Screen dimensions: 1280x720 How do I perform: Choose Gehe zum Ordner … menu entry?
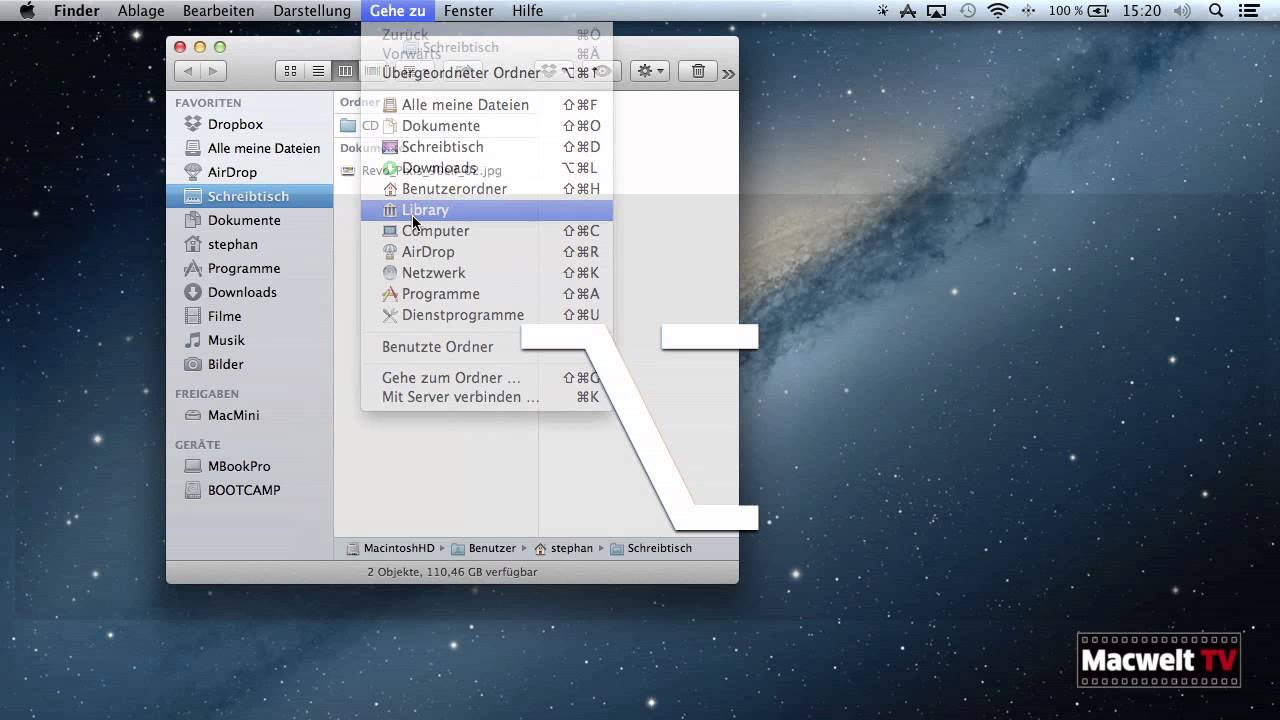click(x=486, y=378)
